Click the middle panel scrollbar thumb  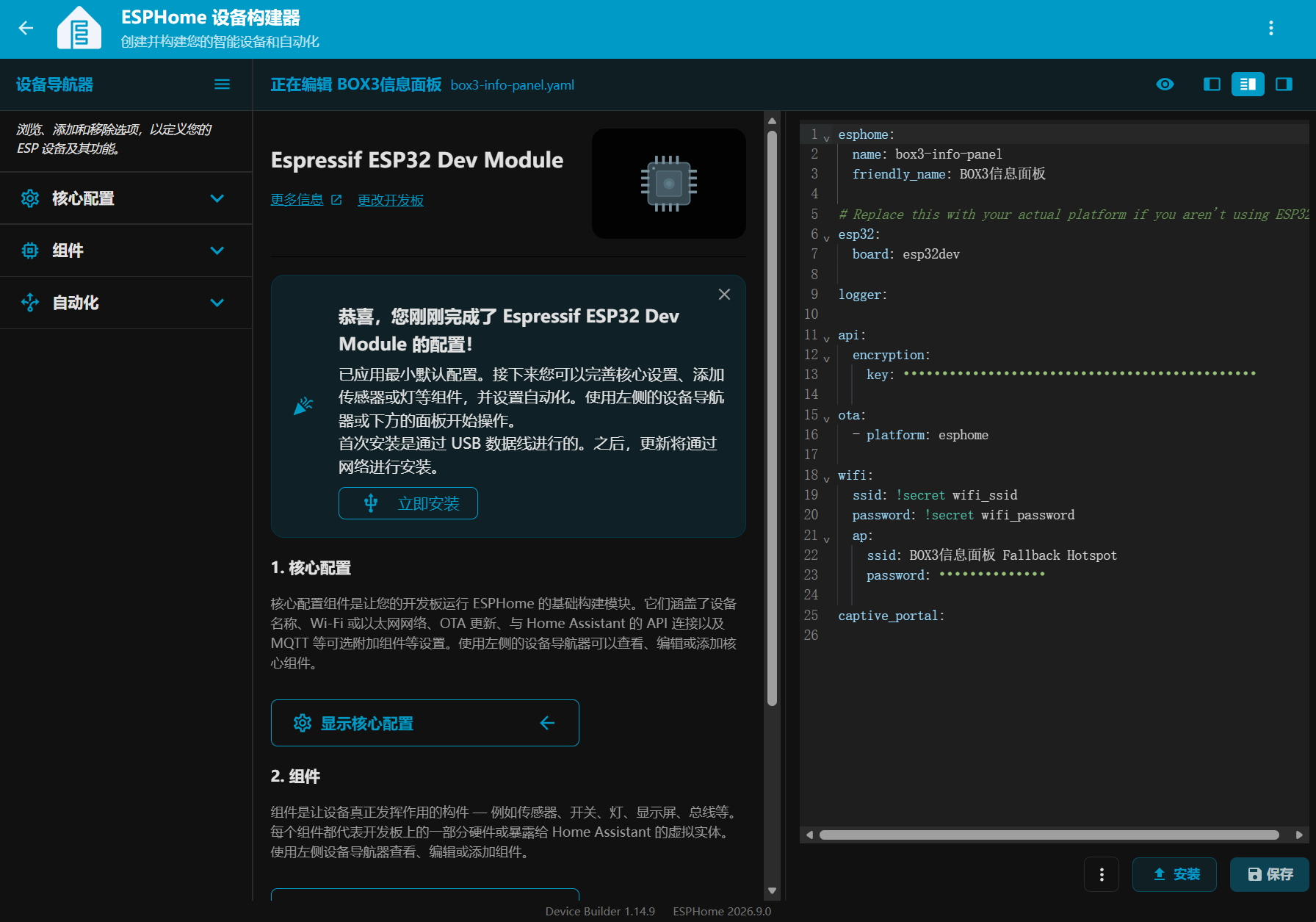[x=772, y=419]
